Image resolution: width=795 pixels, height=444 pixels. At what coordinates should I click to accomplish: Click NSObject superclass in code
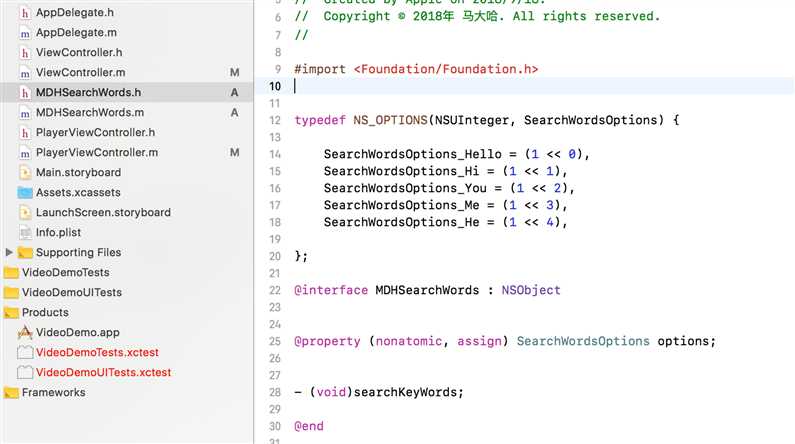(531, 290)
